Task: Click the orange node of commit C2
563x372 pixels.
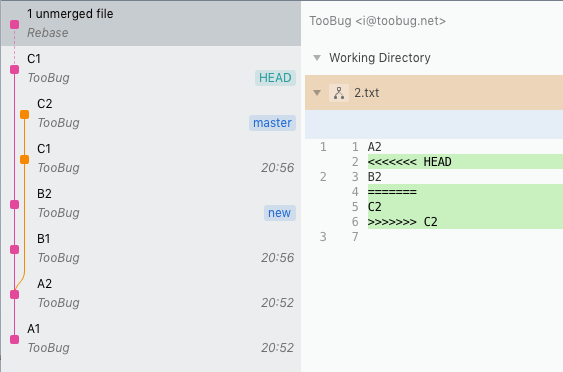Action: click(x=24, y=115)
